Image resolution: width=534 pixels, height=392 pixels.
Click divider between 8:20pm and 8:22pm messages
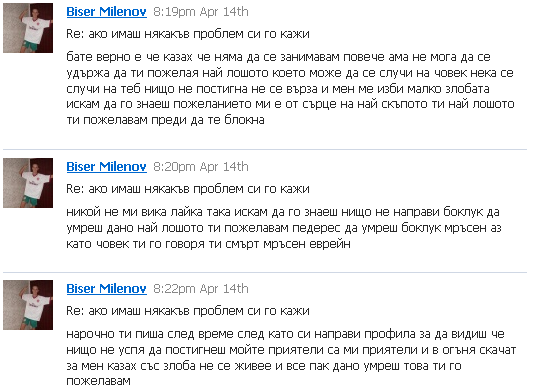point(265,272)
